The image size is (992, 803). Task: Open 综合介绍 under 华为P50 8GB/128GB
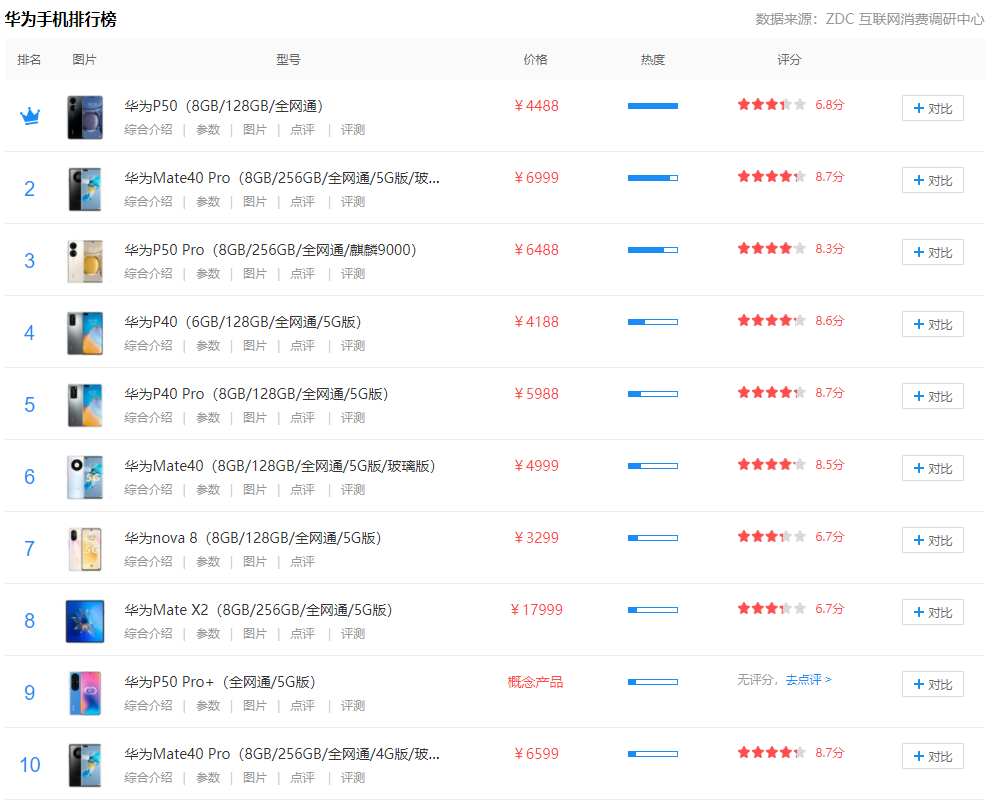[x=148, y=130]
